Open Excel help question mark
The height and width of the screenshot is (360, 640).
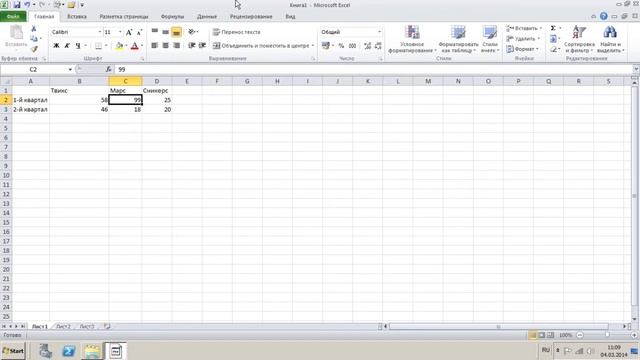604,16
